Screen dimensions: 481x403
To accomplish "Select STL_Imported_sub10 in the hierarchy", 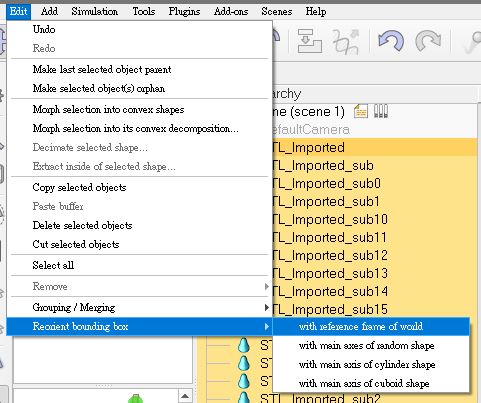I will point(330,219).
